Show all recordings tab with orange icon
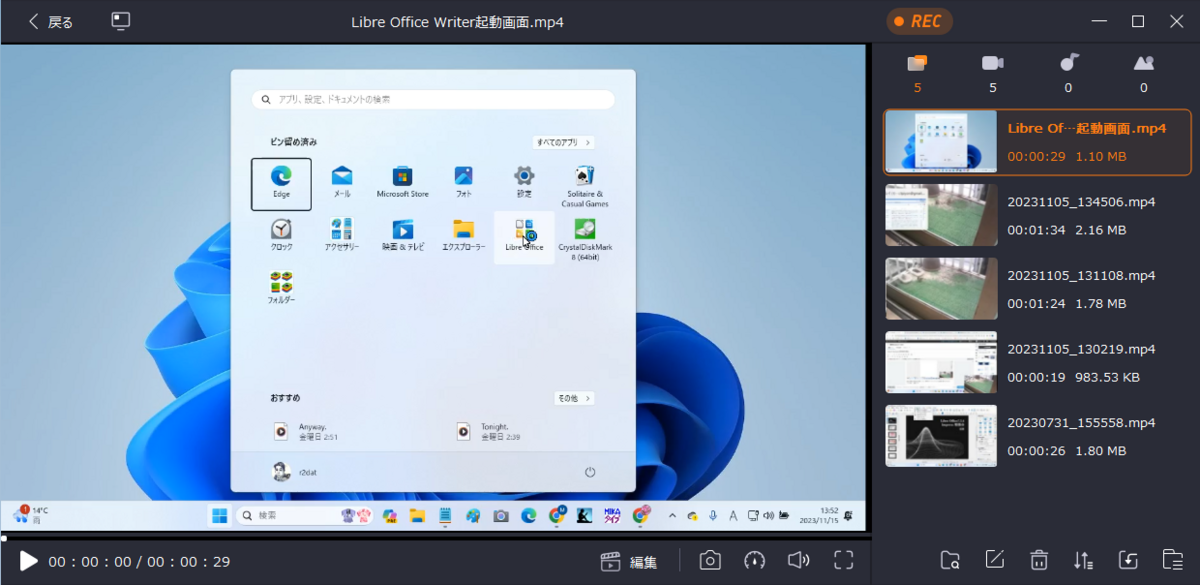Viewport: 1200px width, 585px height. (917, 64)
